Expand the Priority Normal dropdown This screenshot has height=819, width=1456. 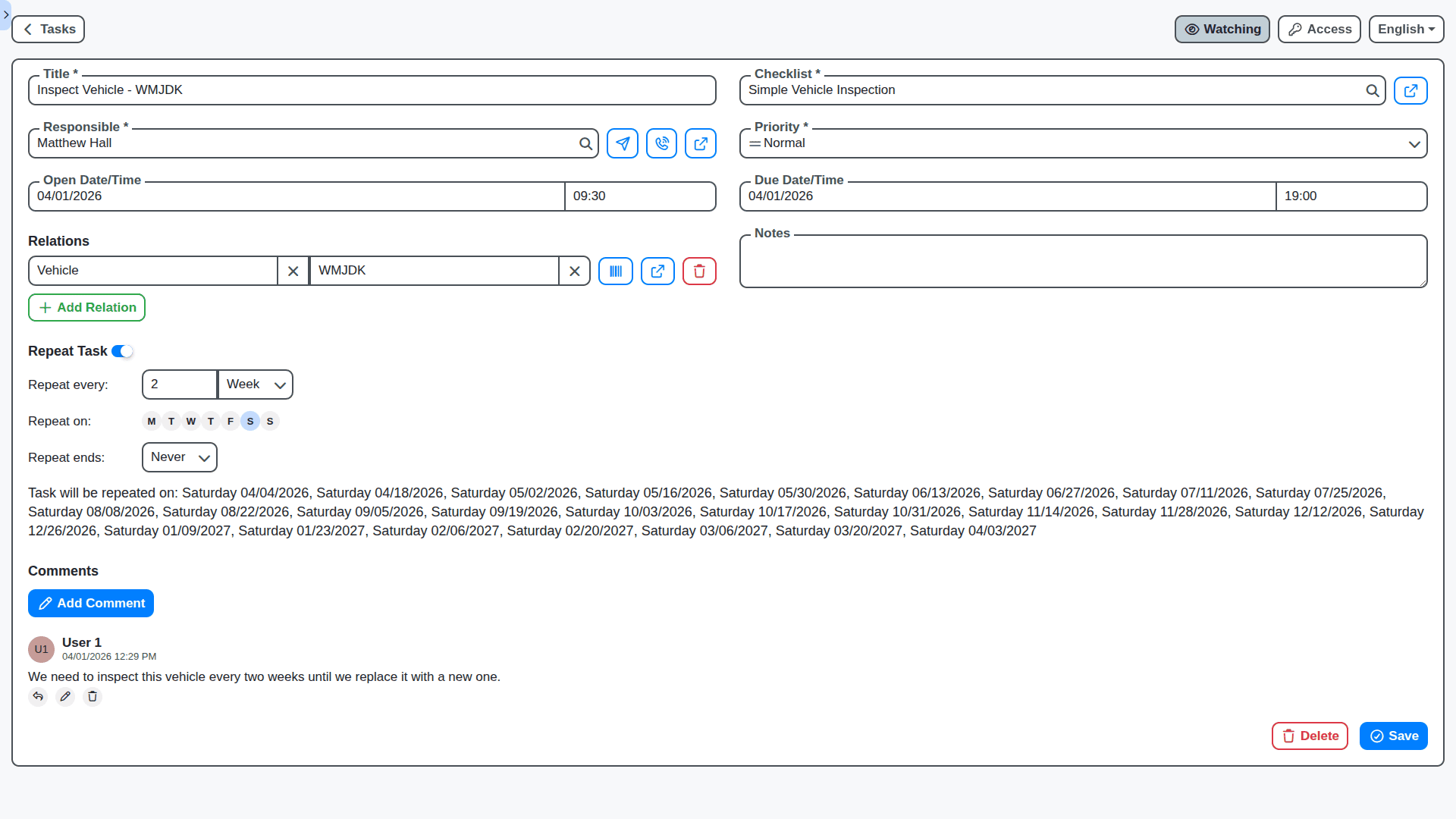pos(1083,143)
